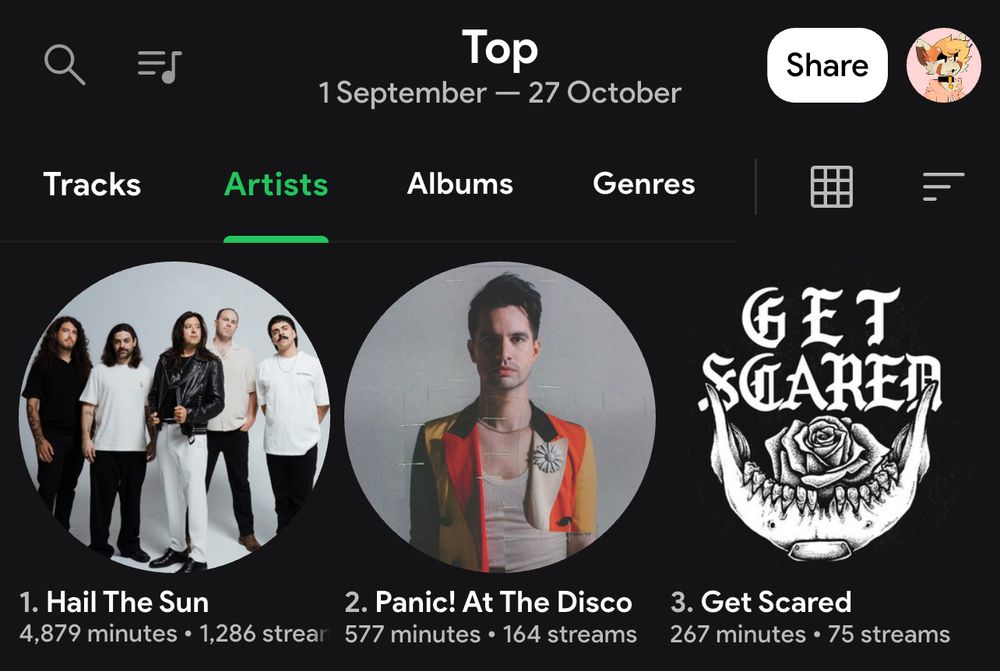Open the profile avatar picture
This screenshot has height=671, width=1000.
[x=943, y=65]
